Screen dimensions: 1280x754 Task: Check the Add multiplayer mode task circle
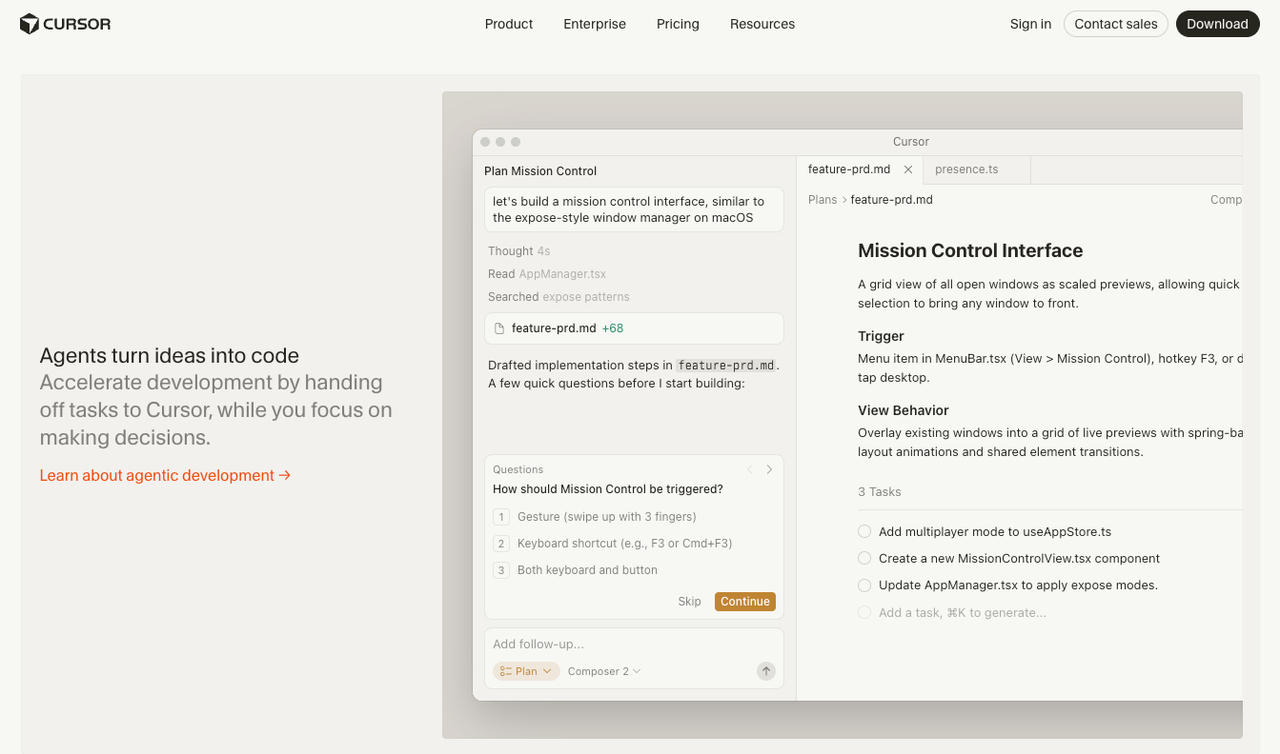click(x=864, y=532)
